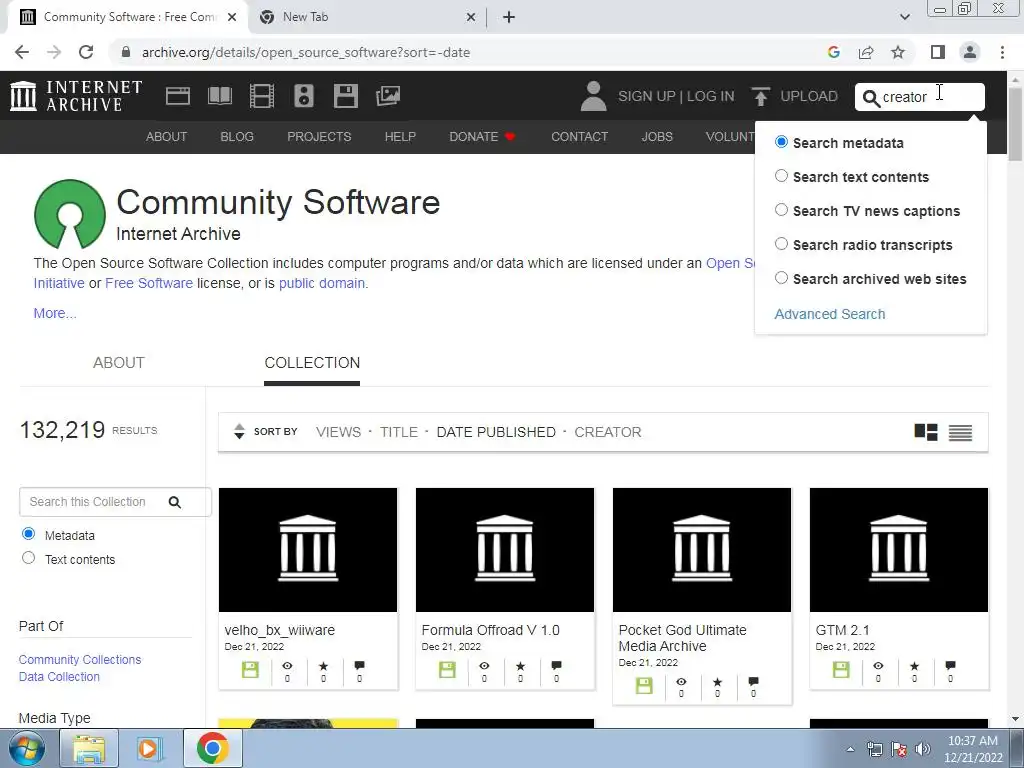The image size is (1024, 768).
Task: Click the volume speaker tray icon
Action: tap(923, 749)
